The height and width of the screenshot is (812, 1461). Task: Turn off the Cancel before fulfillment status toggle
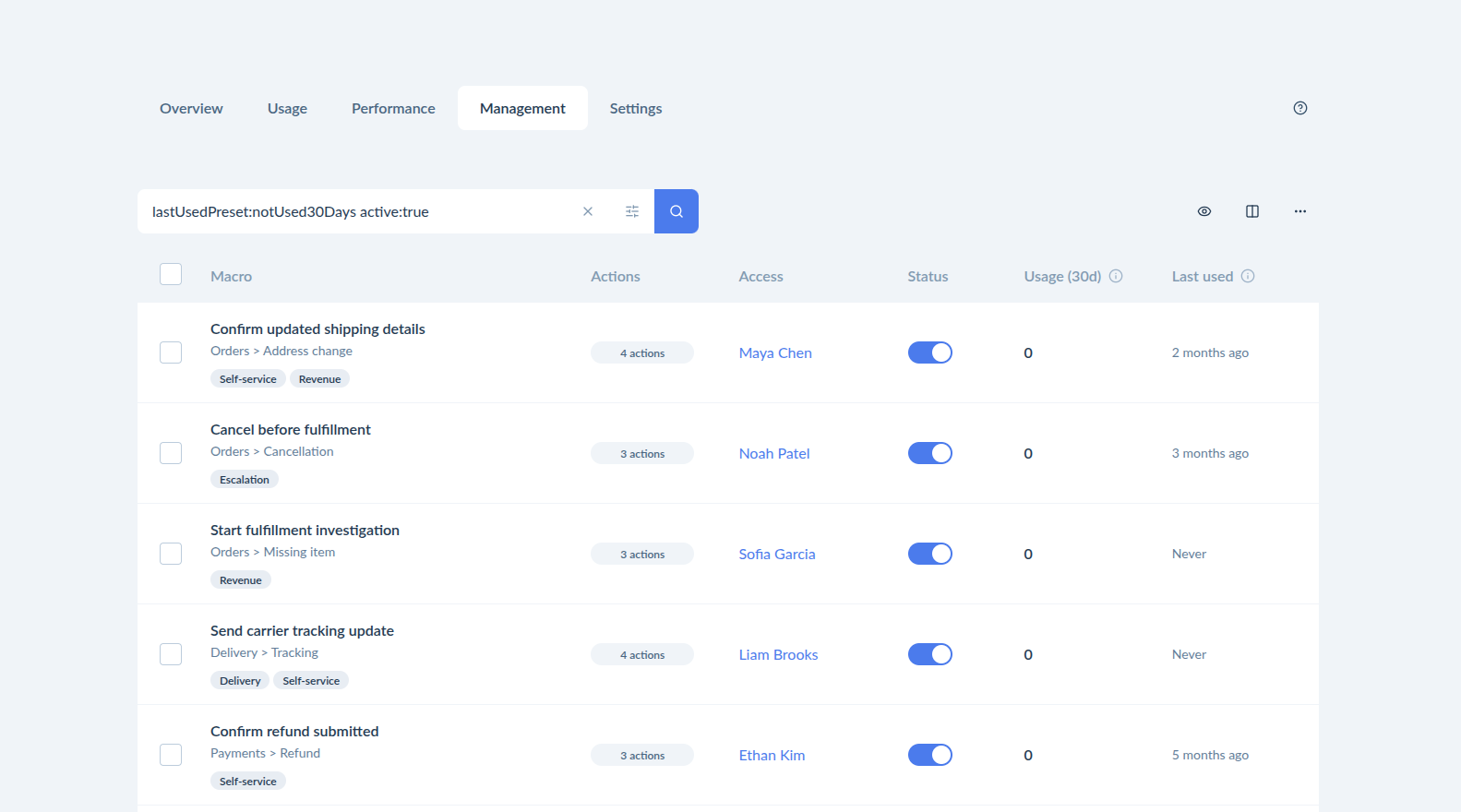(930, 453)
